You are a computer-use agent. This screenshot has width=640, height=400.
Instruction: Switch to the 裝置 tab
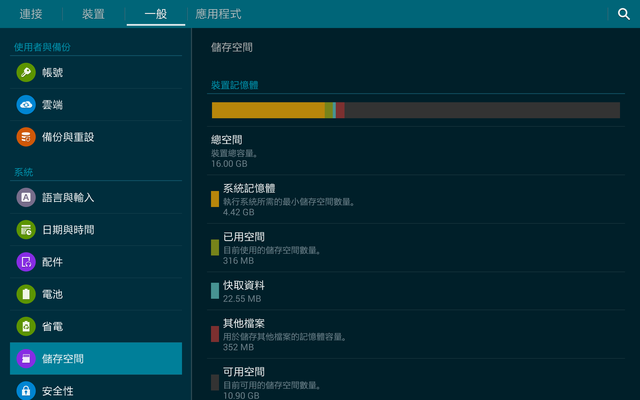[x=93, y=14]
